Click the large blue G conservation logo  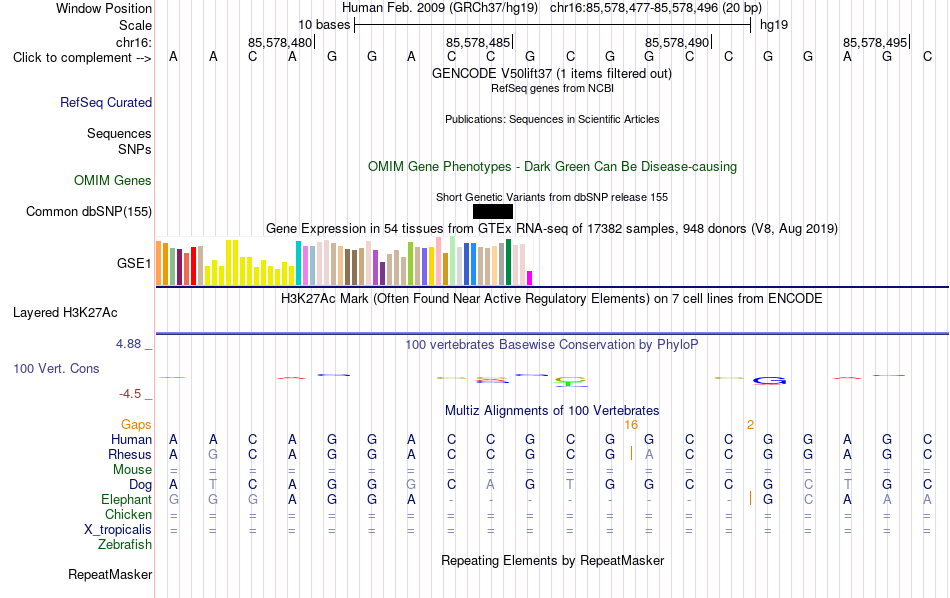click(769, 380)
